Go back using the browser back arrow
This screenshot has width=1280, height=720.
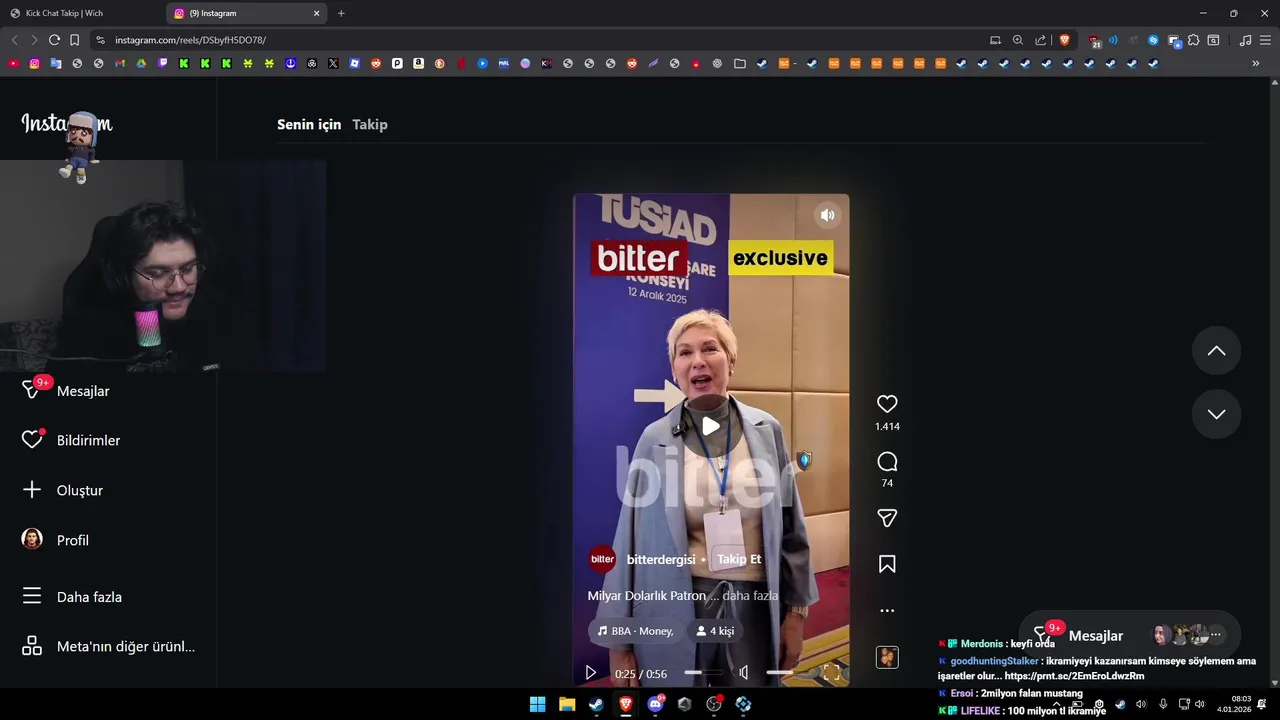(x=14, y=40)
